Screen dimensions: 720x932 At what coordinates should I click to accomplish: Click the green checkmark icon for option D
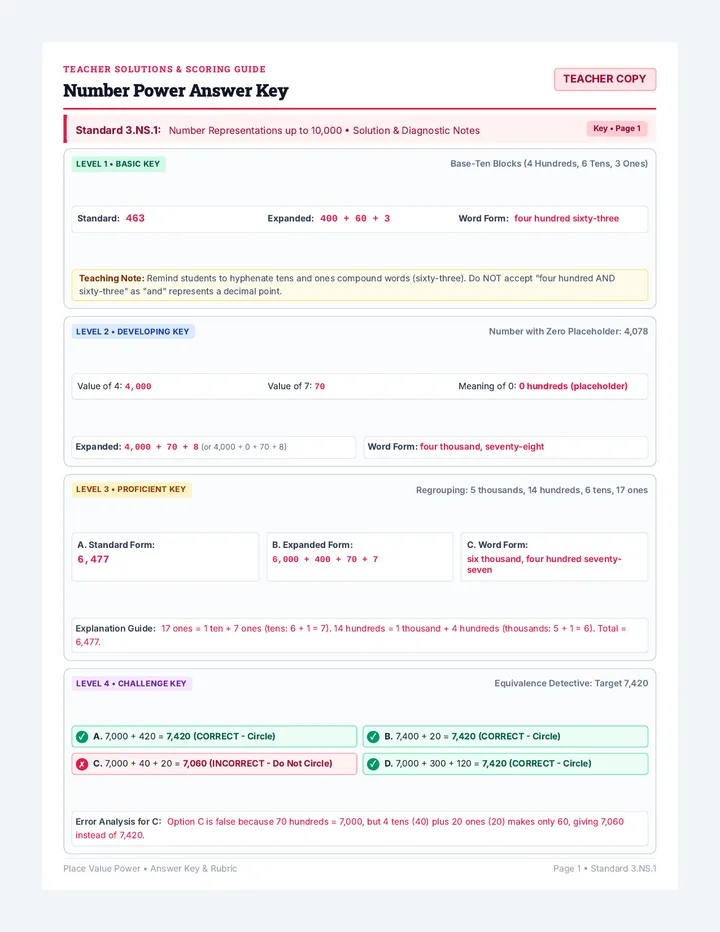[373, 764]
